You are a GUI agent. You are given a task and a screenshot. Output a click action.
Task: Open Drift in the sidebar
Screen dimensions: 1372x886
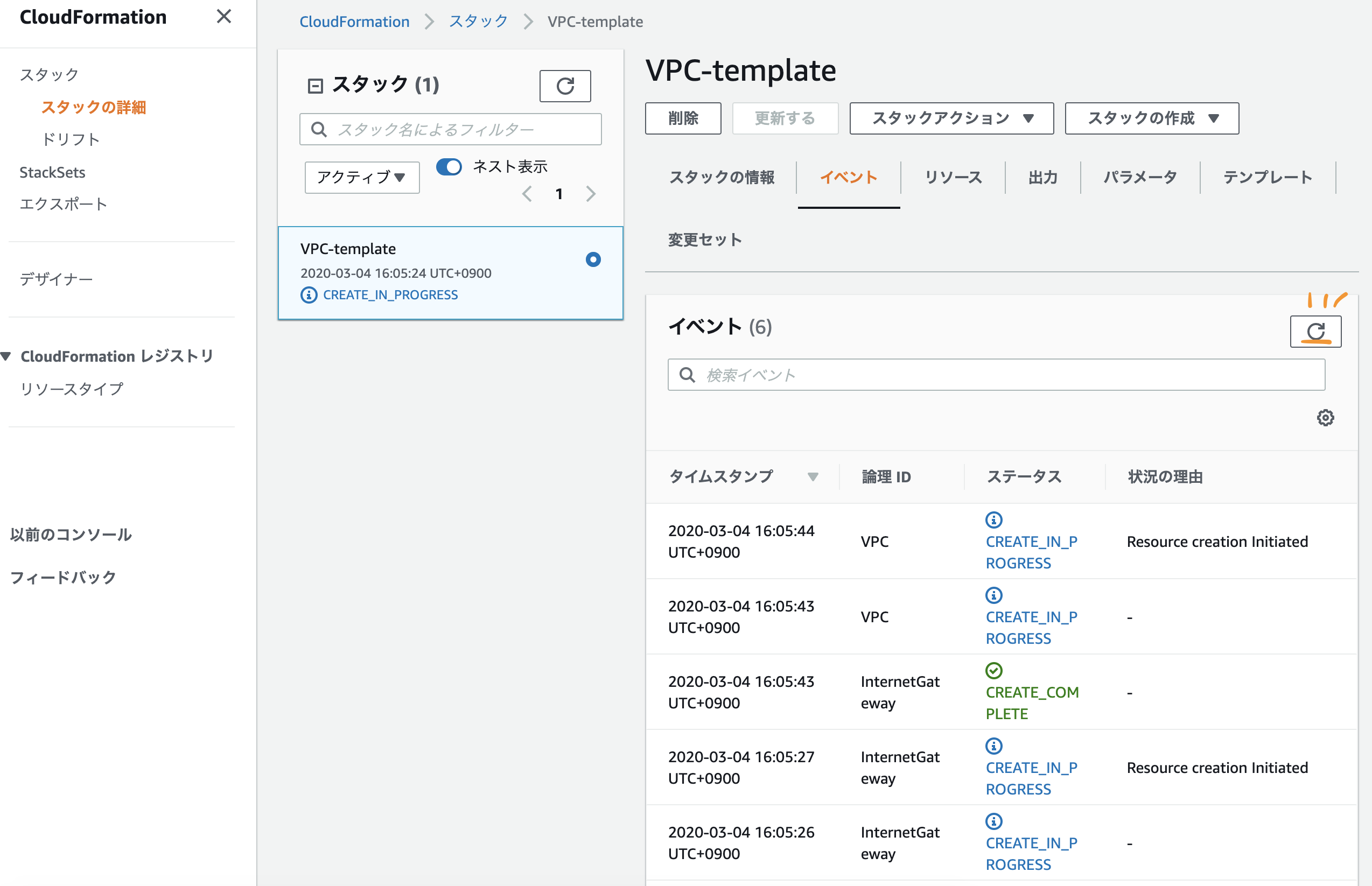[x=71, y=140]
